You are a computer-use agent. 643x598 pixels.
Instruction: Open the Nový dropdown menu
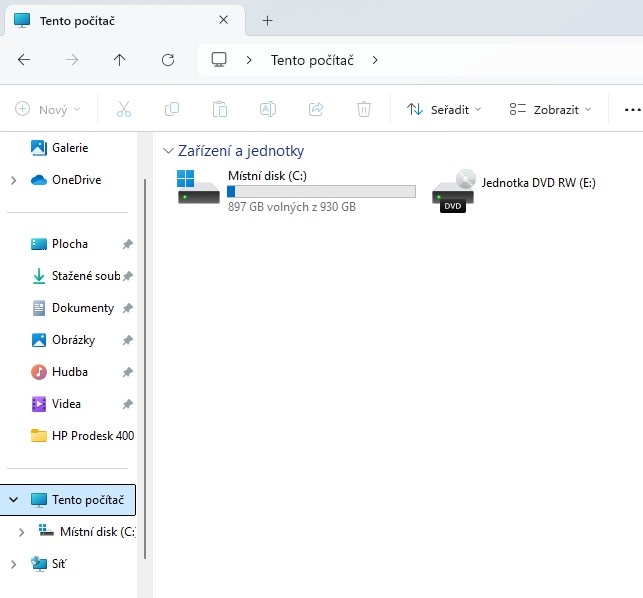click(x=48, y=110)
